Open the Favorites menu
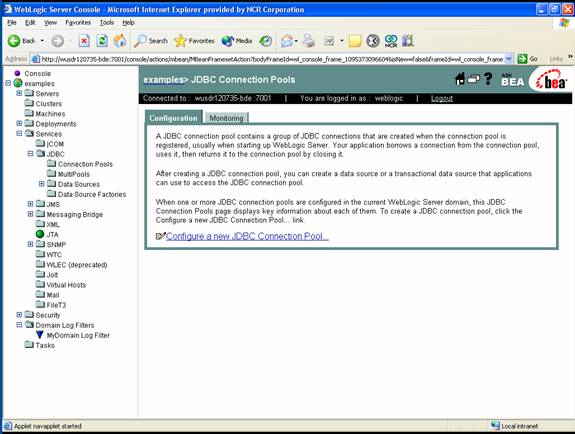The width and height of the screenshot is (575, 434). (78, 23)
